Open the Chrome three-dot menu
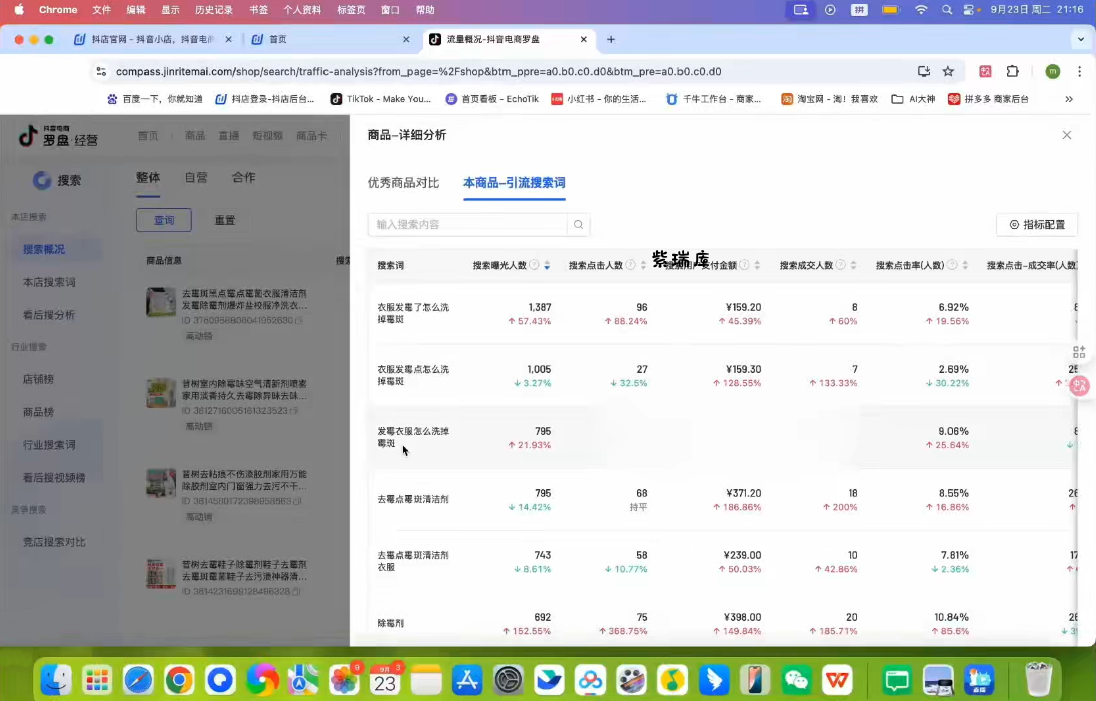Screen dimensions: 1096x701 [x=1079, y=72]
